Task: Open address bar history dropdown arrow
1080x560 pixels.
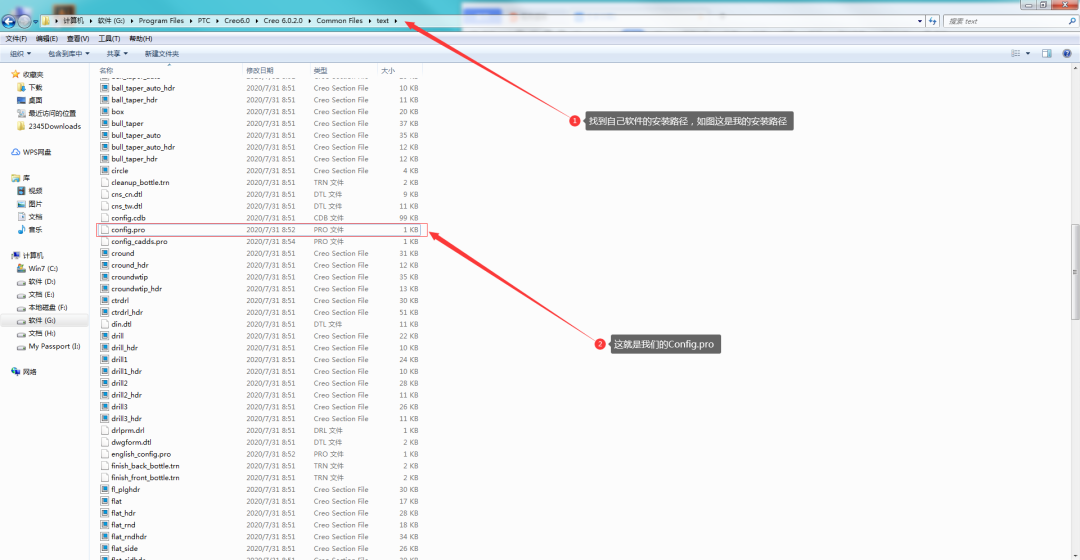Action: (920, 21)
